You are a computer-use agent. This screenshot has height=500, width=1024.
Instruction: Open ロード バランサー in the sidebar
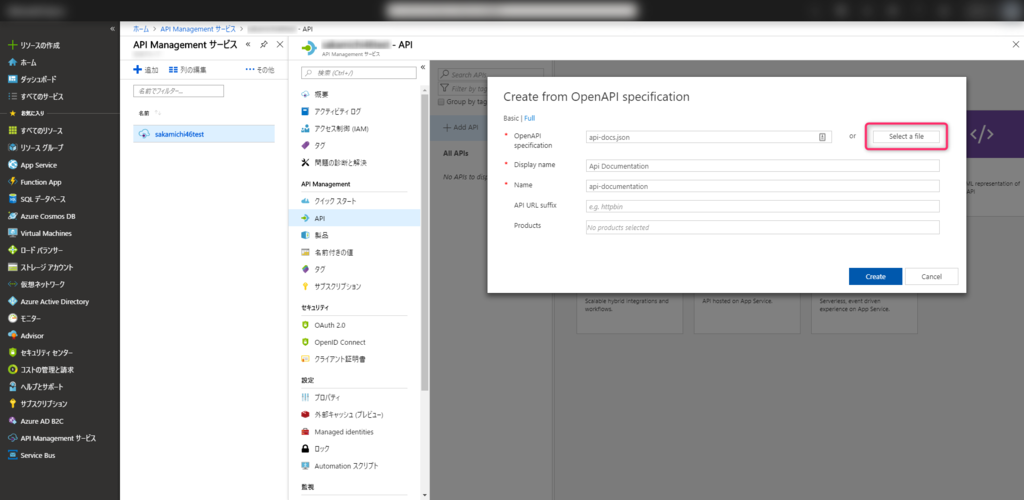pyautogui.click(x=37, y=250)
